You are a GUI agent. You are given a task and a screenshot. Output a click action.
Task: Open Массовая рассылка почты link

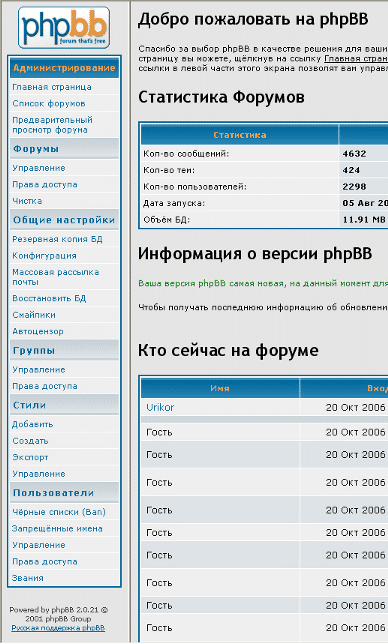[55, 277]
